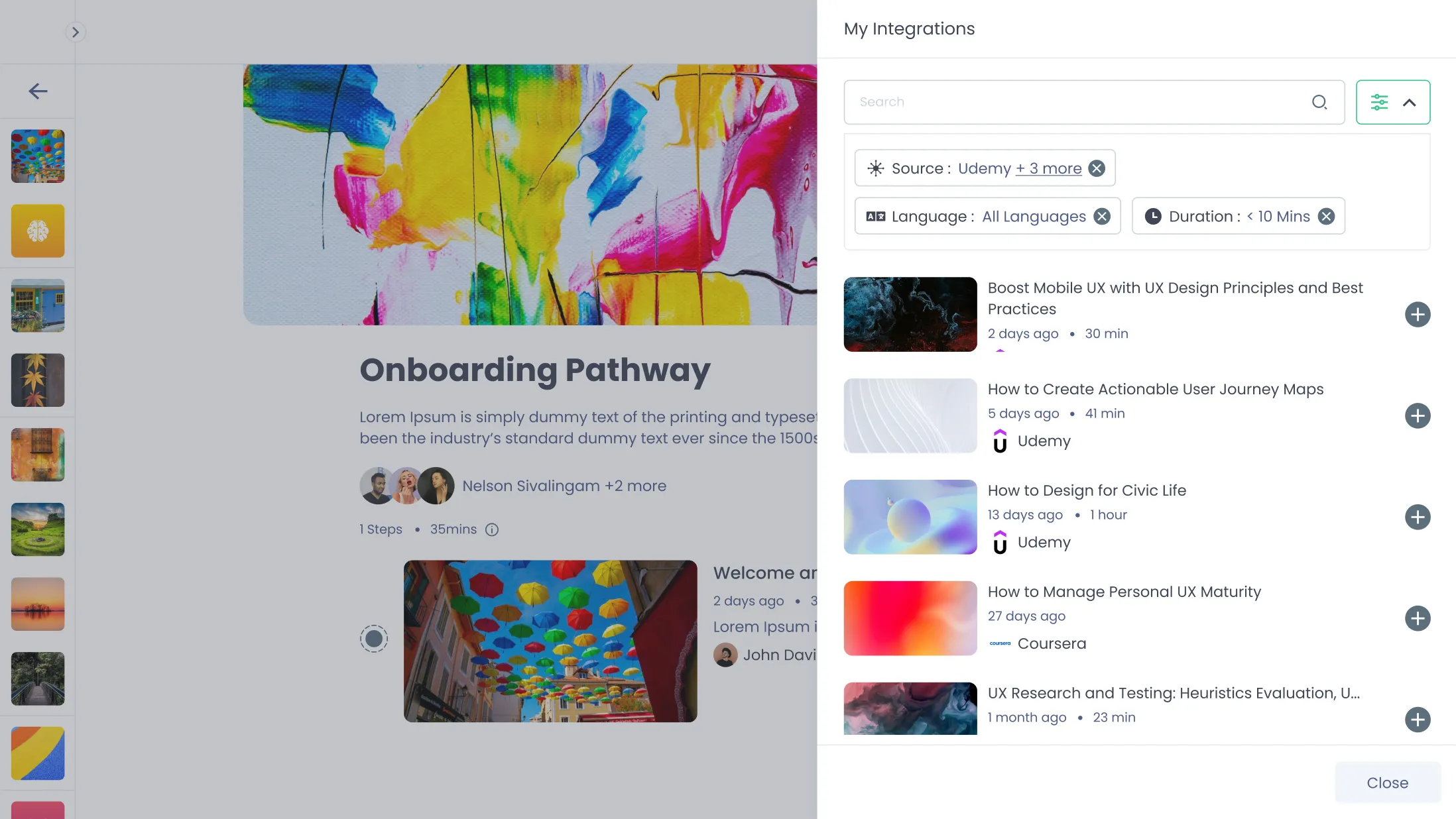The width and height of the screenshot is (1456, 819).
Task: Remove the Language filter chip
Action: 1102,217
